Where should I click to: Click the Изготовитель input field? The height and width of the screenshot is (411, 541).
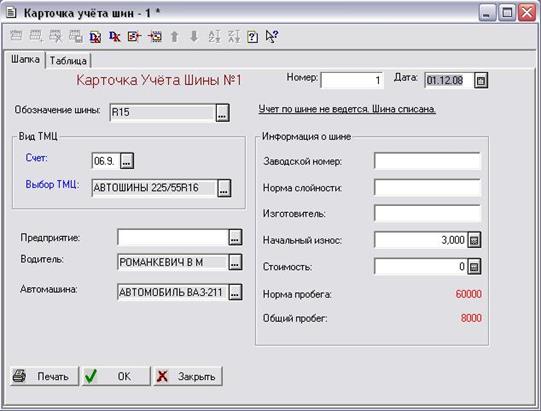pos(427,213)
